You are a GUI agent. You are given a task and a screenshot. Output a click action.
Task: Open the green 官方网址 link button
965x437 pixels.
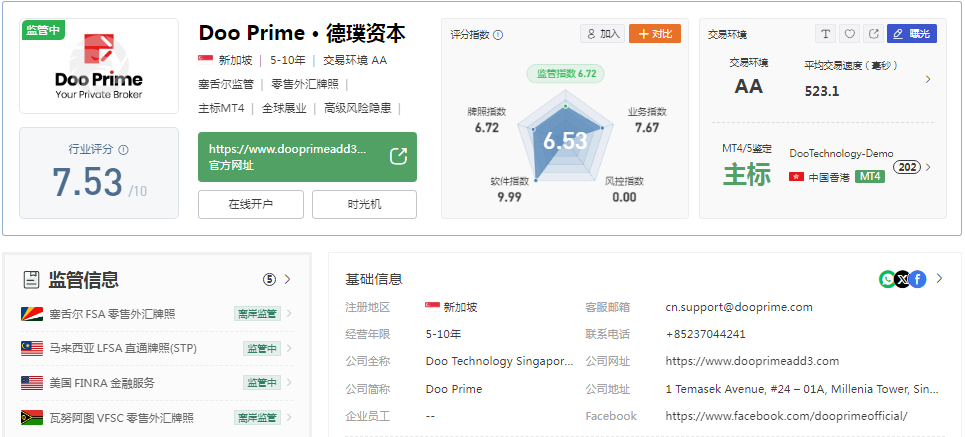coord(307,157)
